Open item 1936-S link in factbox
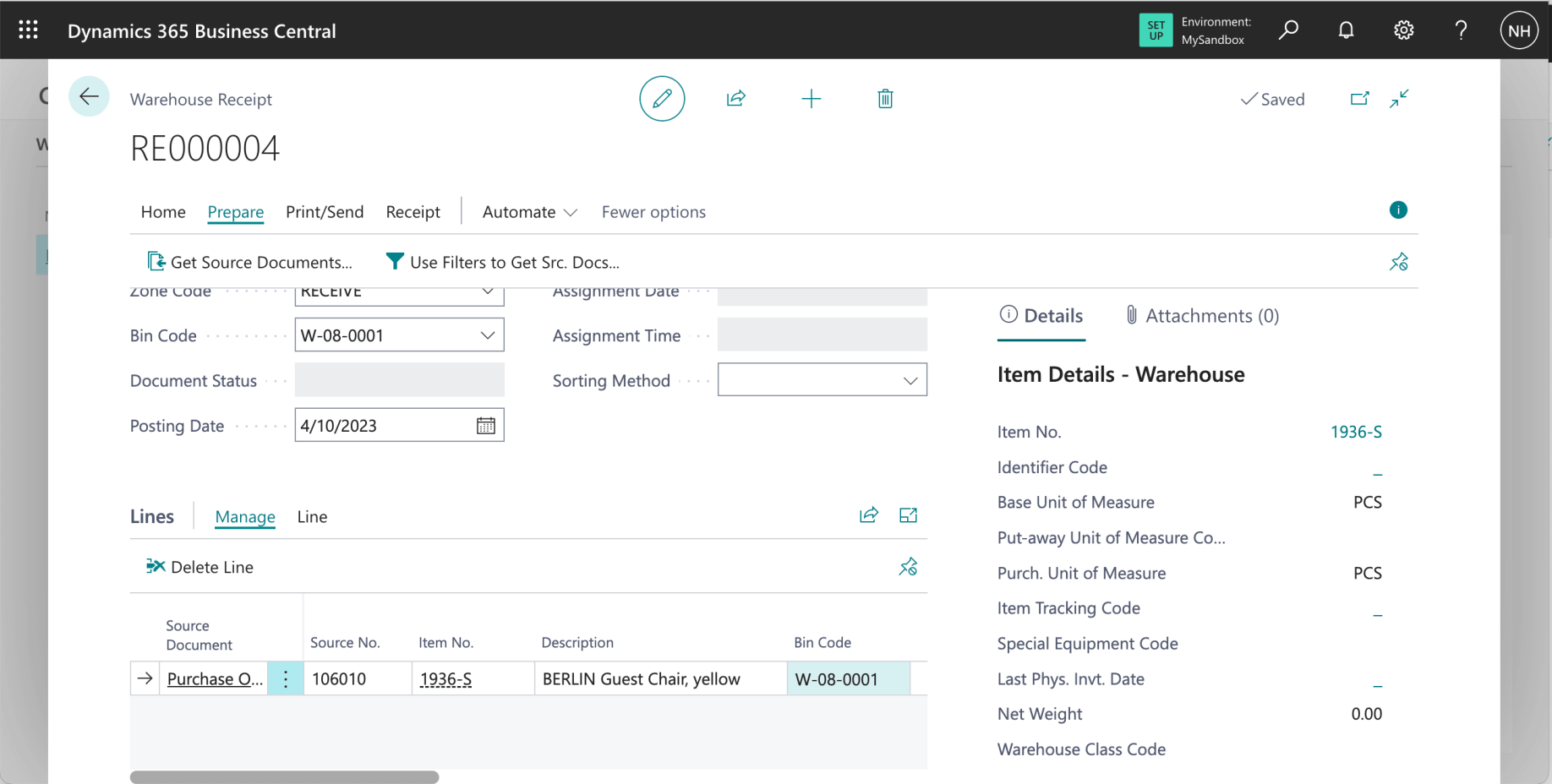Image resolution: width=1552 pixels, height=784 pixels. [1356, 432]
